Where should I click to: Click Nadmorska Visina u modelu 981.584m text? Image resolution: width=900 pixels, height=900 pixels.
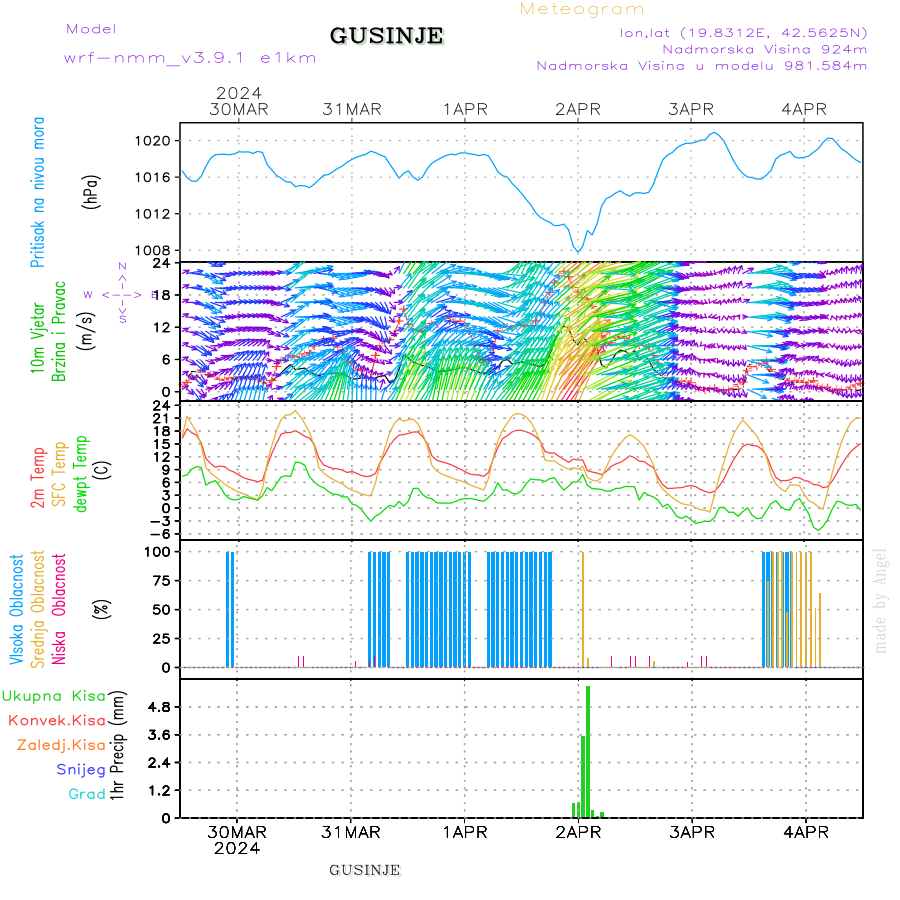pos(701,65)
